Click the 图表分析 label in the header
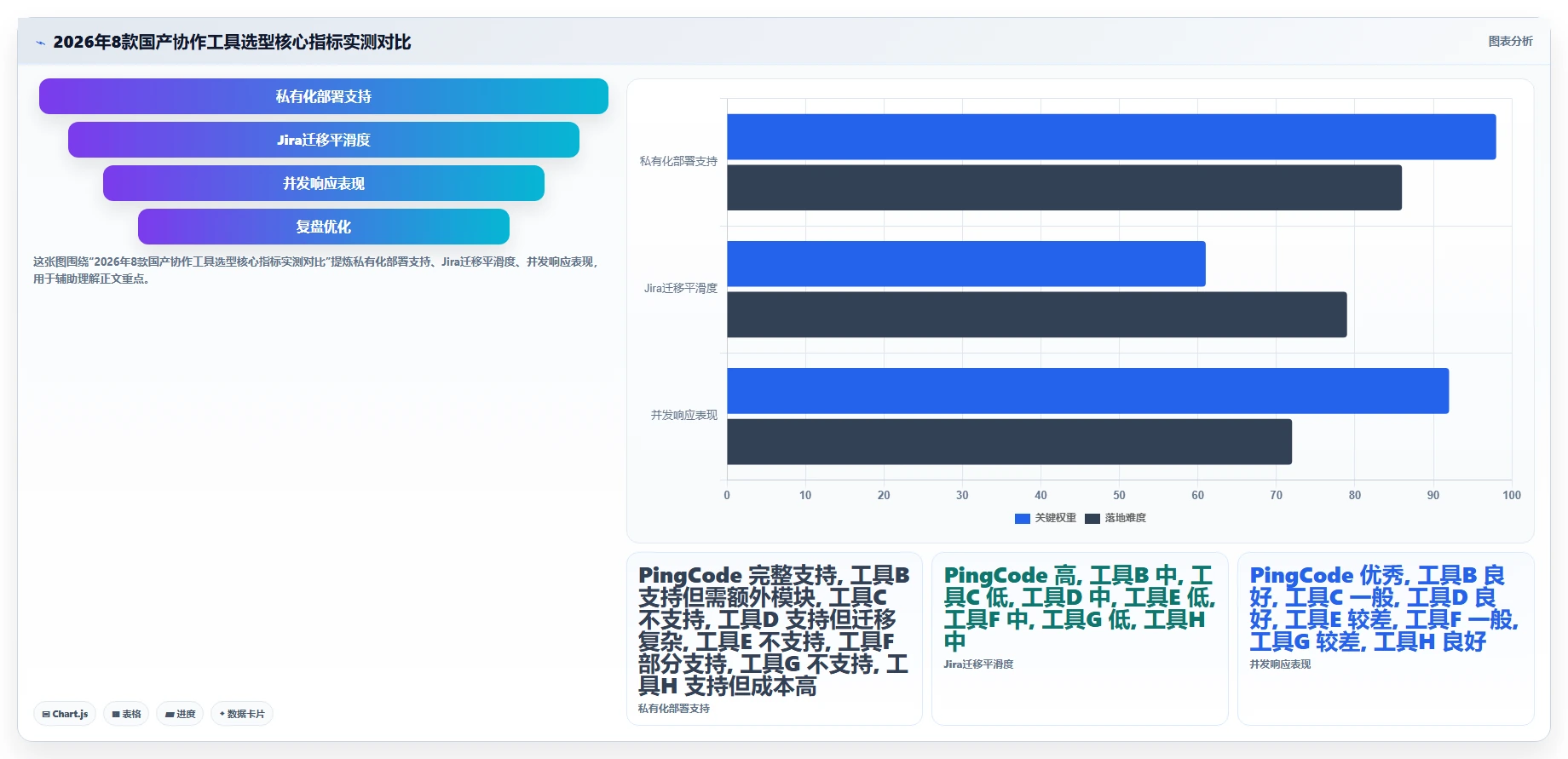 tap(1510, 41)
